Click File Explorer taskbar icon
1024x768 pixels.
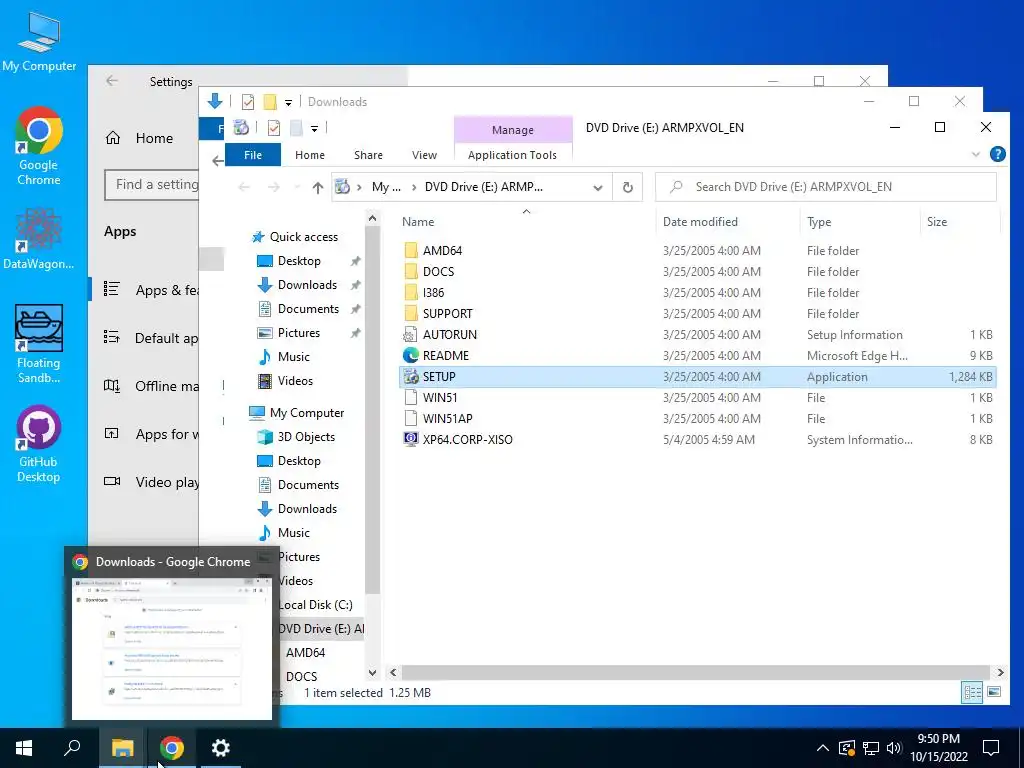tap(122, 748)
